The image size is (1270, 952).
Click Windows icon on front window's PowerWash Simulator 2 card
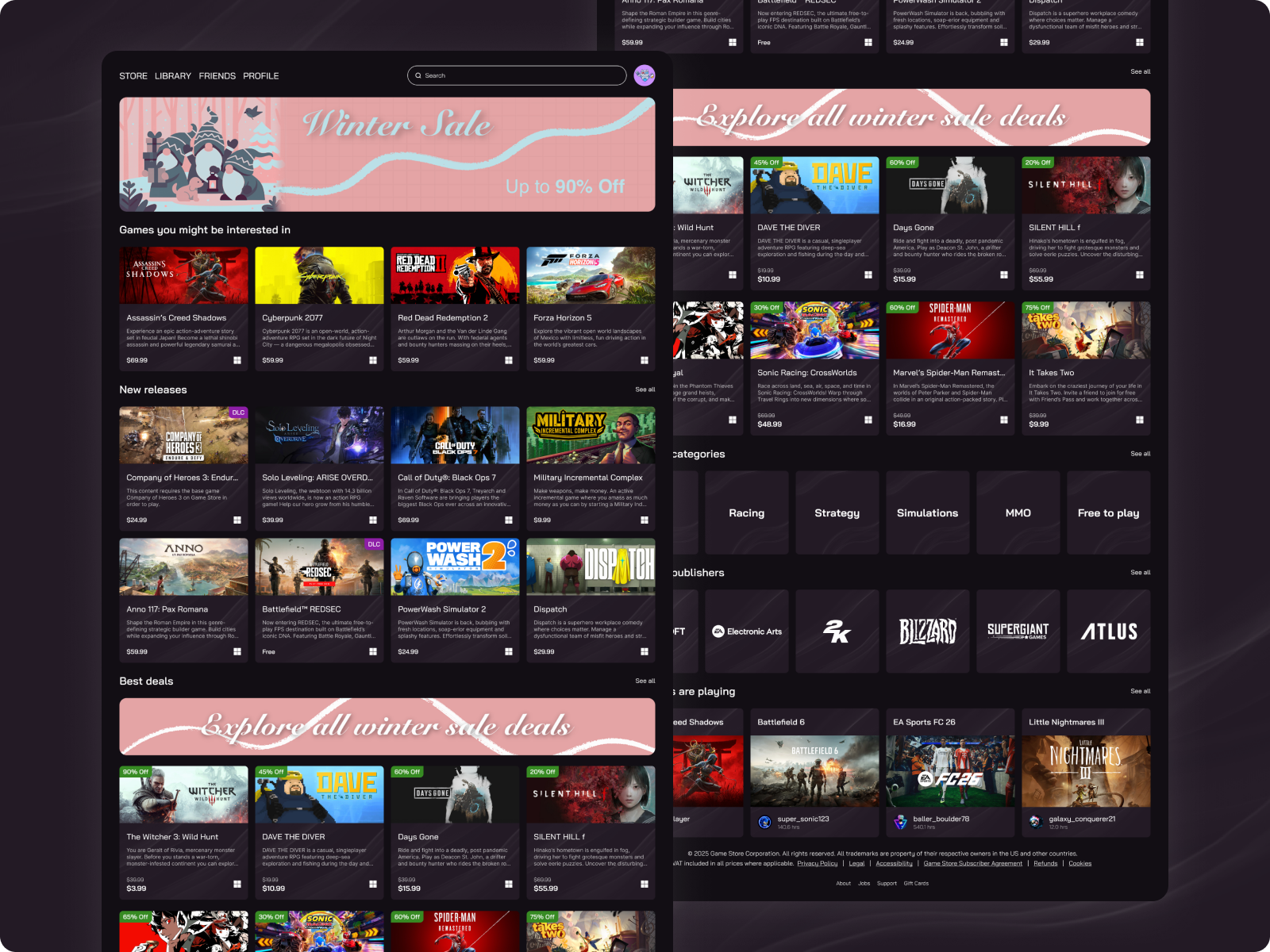pyautogui.click(x=509, y=652)
